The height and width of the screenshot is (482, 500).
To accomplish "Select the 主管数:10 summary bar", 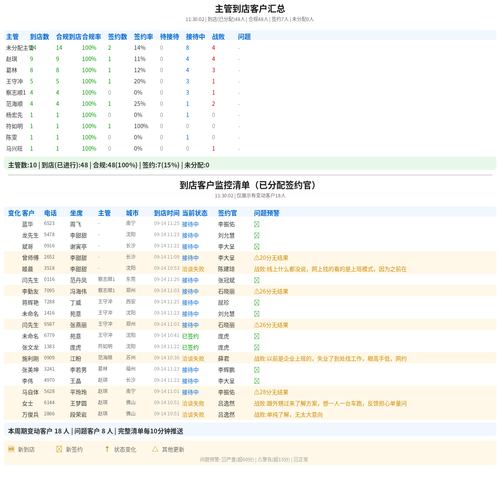I will pos(250,165).
